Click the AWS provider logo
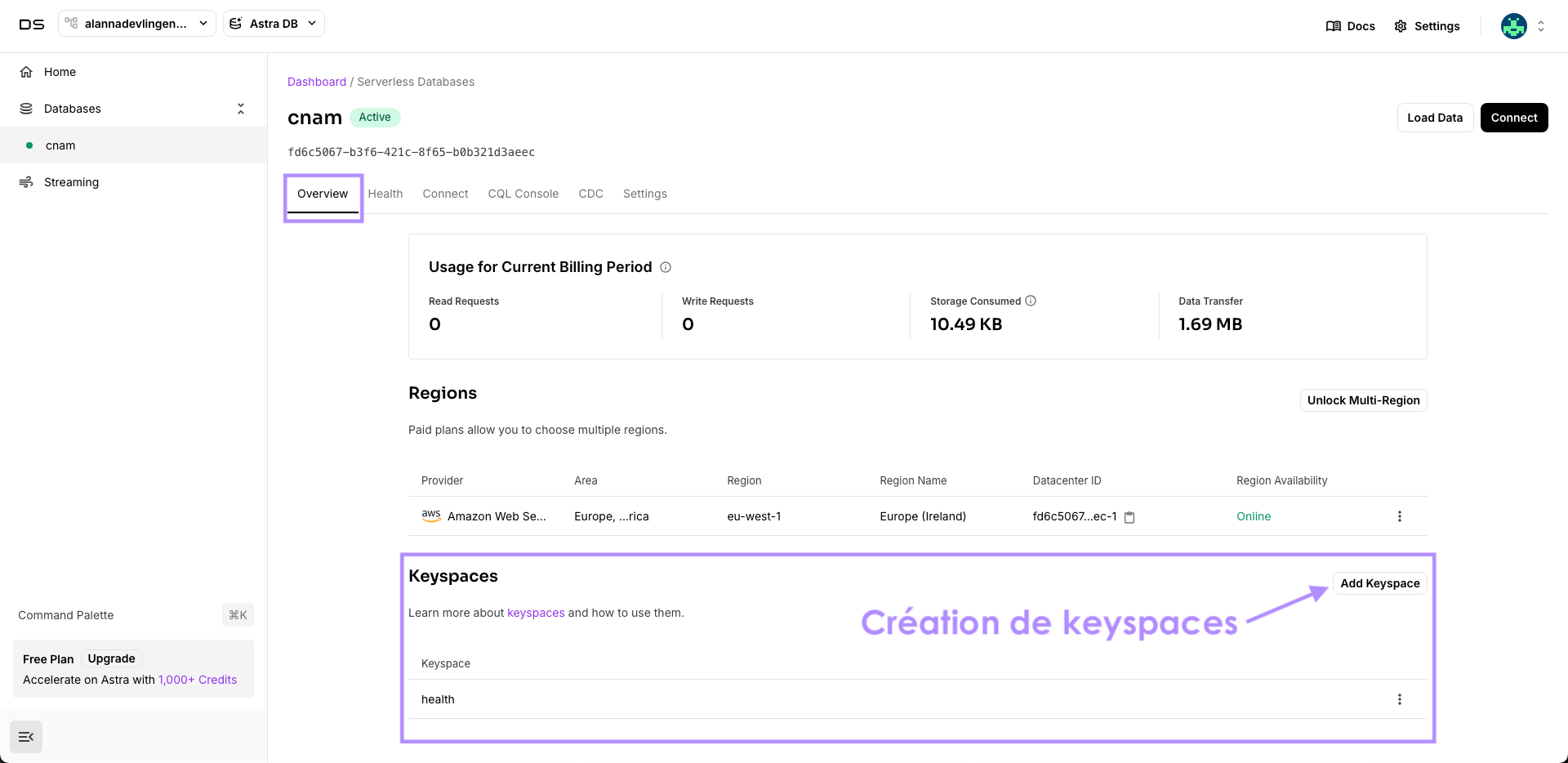This screenshot has height=763, width=1568. click(431, 515)
